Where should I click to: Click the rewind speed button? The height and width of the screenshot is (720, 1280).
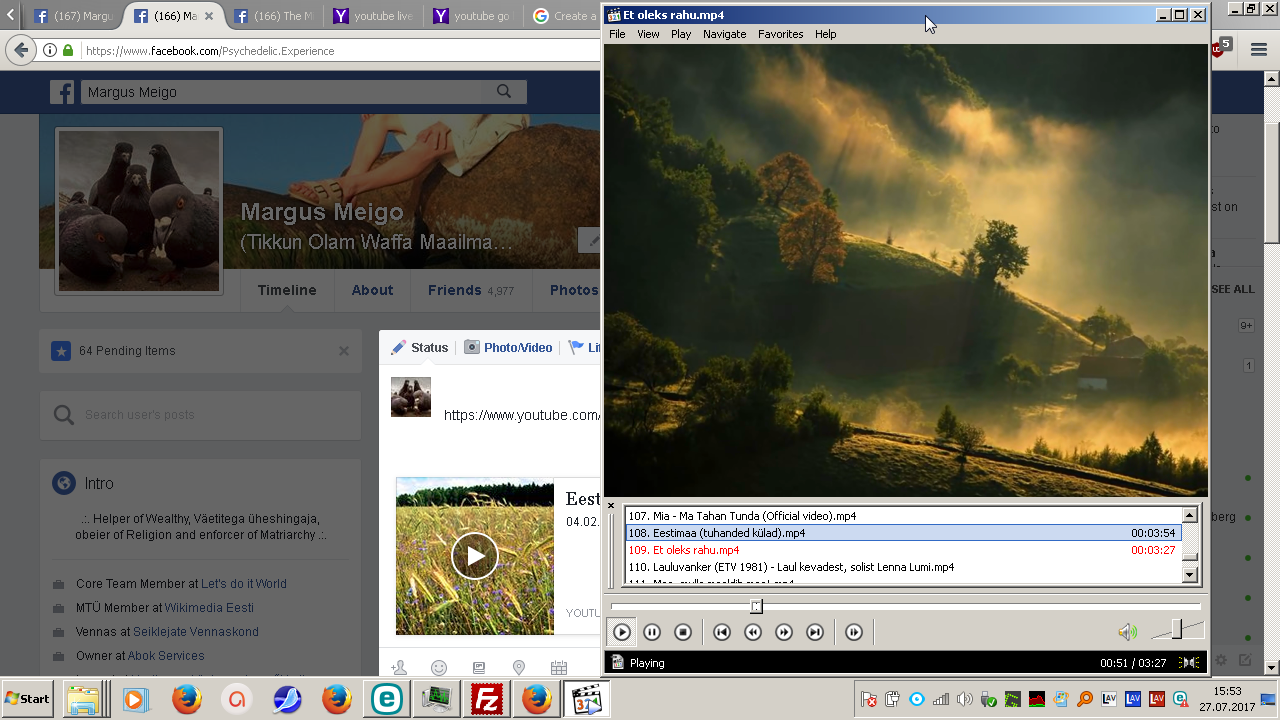[753, 632]
